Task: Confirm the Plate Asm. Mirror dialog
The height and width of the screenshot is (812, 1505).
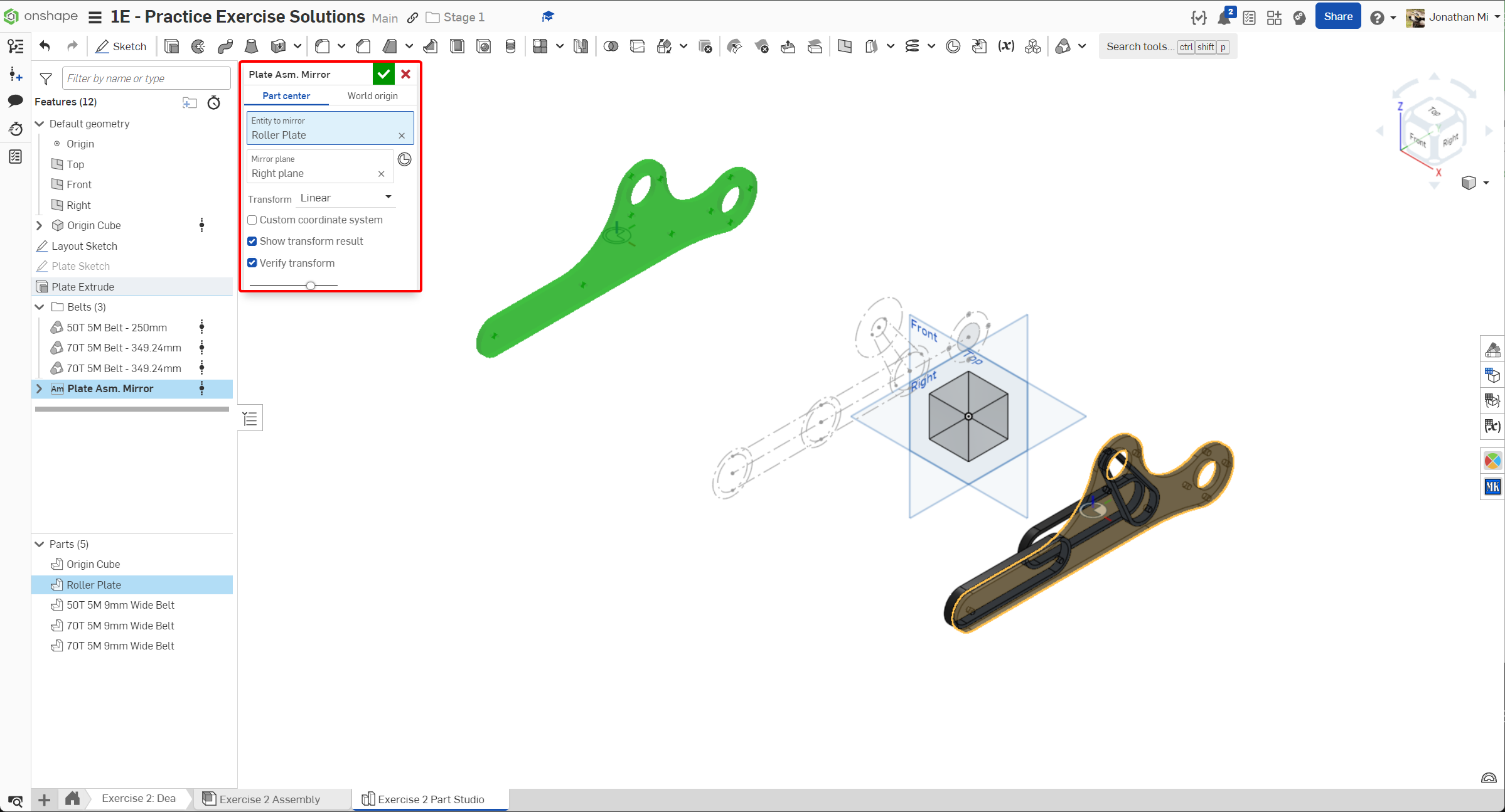Action: click(383, 74)
